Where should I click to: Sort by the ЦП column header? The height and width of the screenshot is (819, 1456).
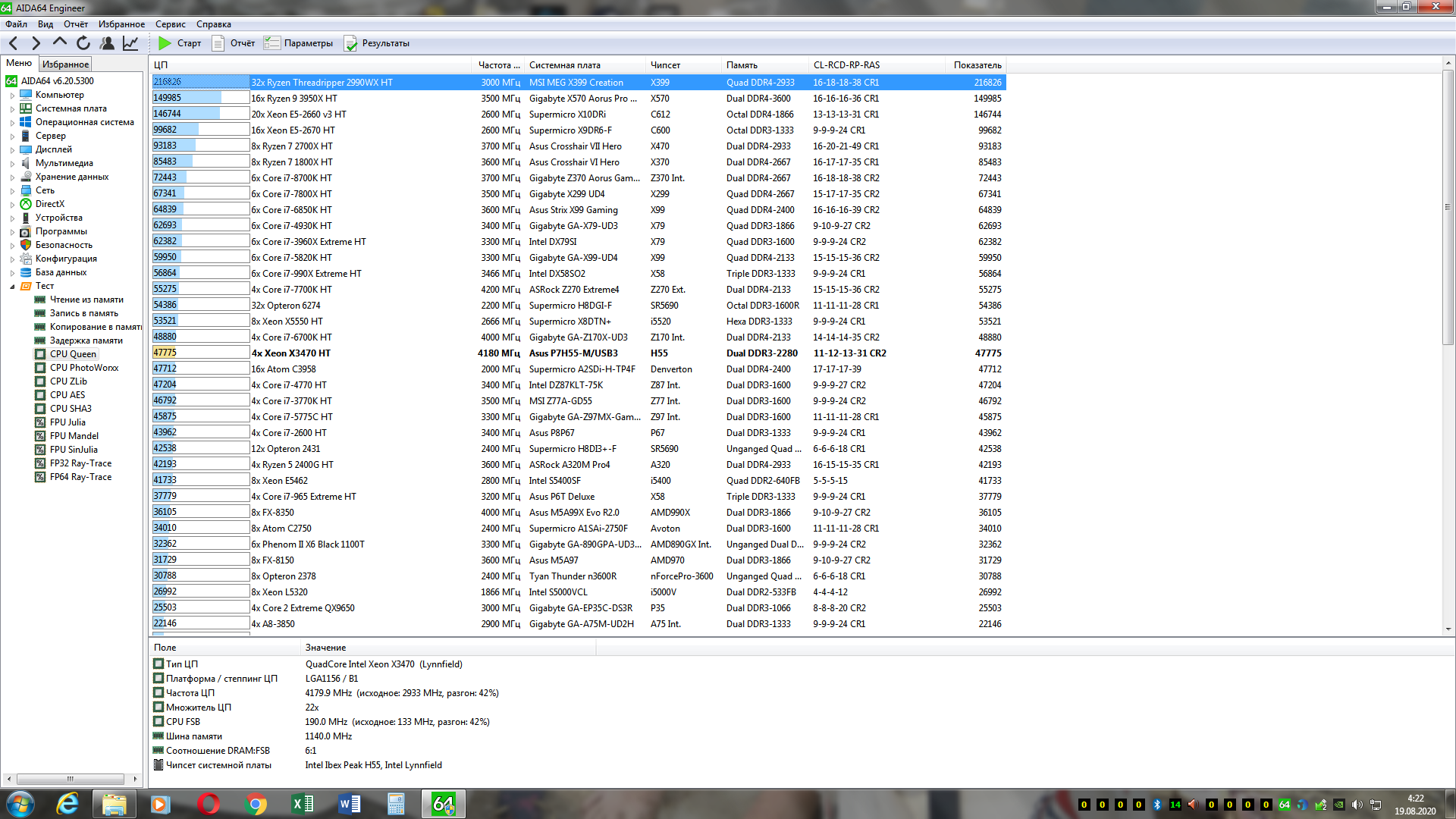pyautogui.click(x=311, y=65)
